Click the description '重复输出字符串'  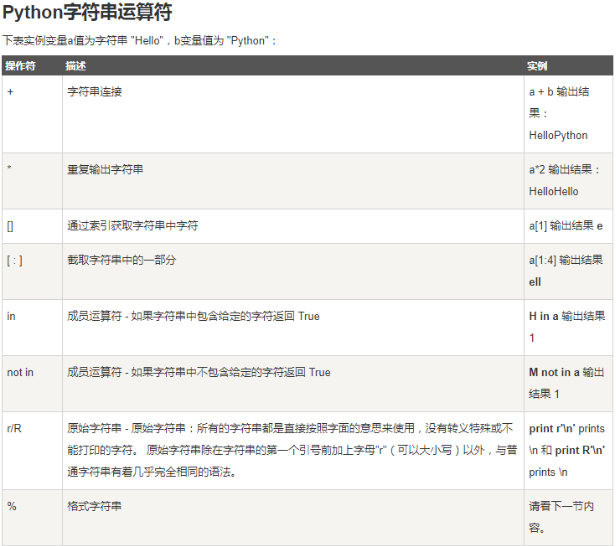105,169
